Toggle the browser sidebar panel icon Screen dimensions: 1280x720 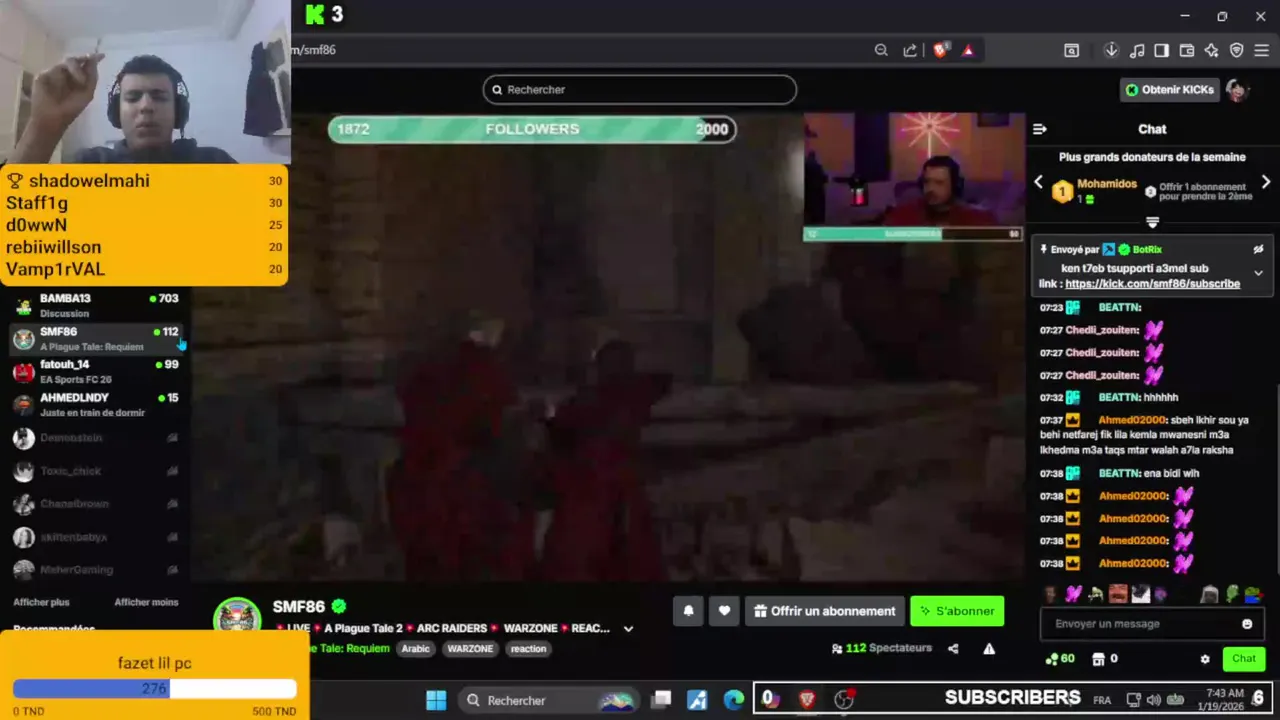(1161, 50)
